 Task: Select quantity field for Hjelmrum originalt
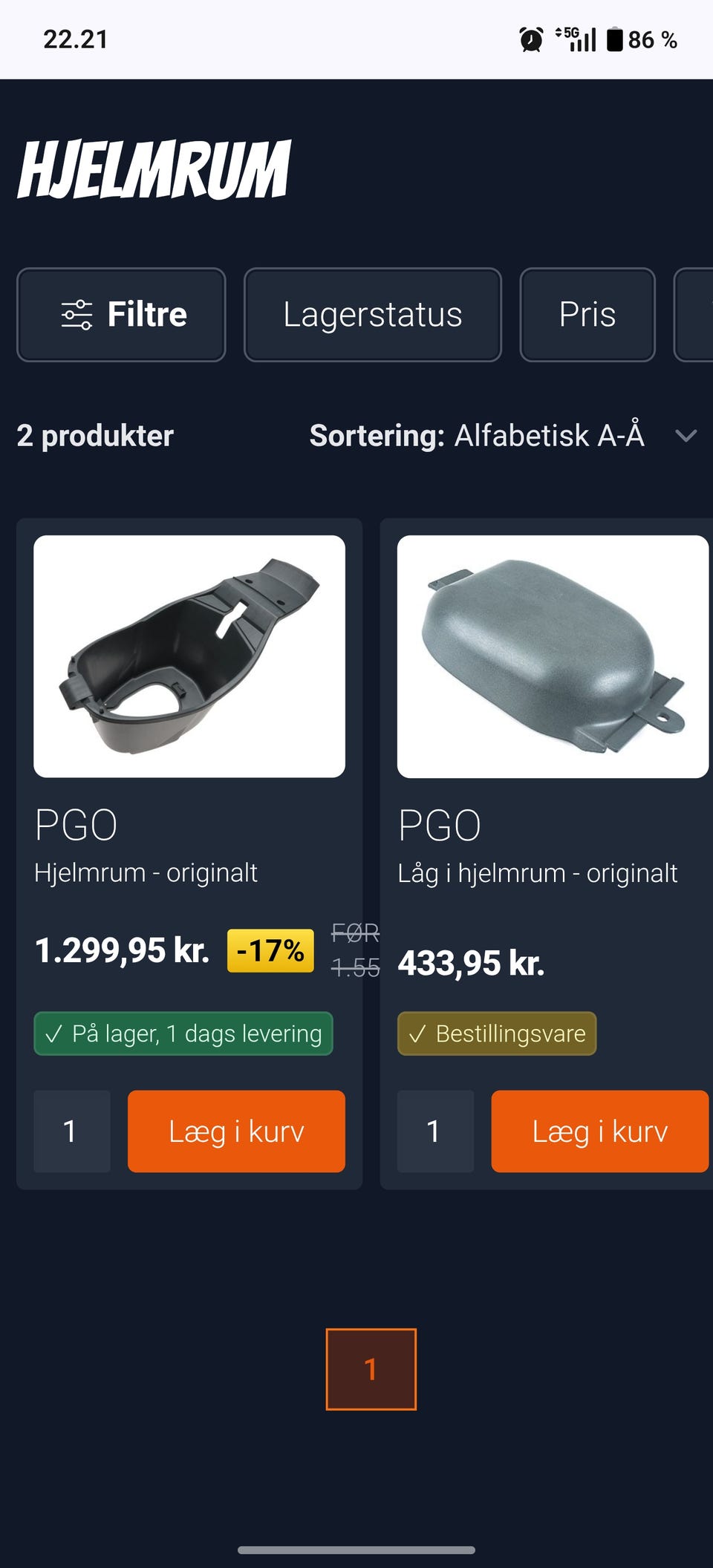coord(71,1131)
